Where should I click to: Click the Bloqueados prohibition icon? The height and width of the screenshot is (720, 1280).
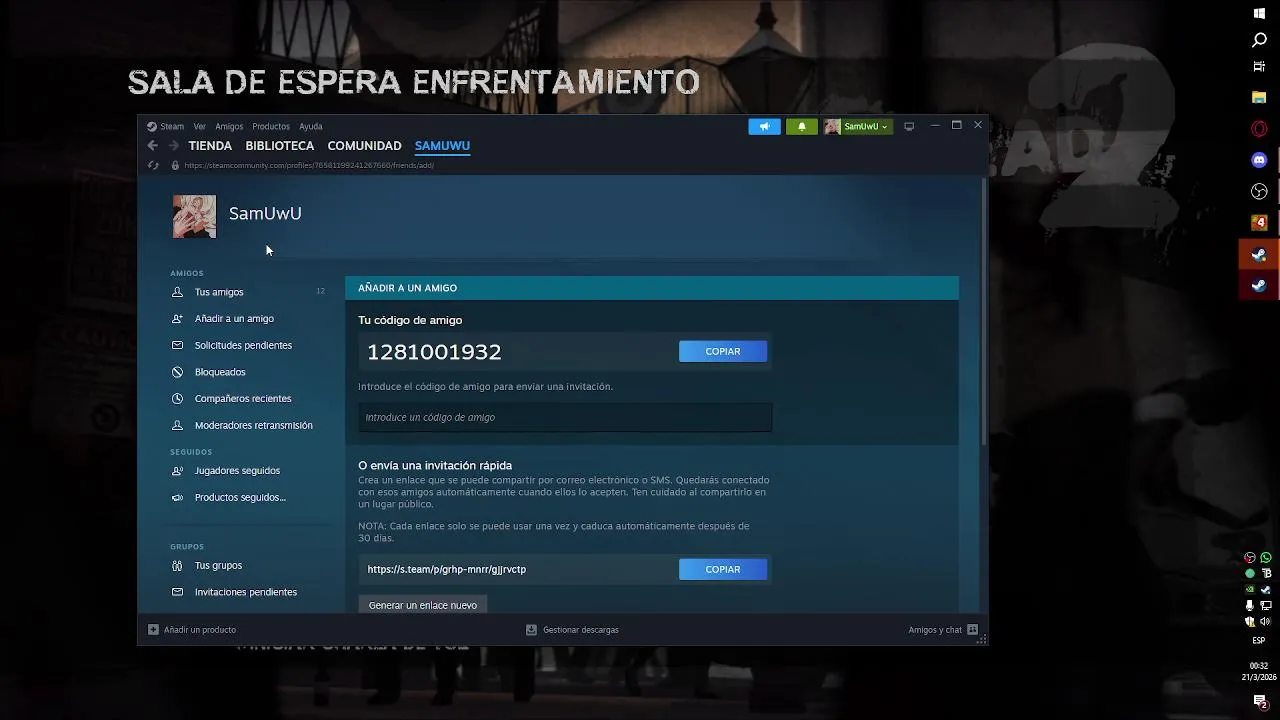[177, 372]
